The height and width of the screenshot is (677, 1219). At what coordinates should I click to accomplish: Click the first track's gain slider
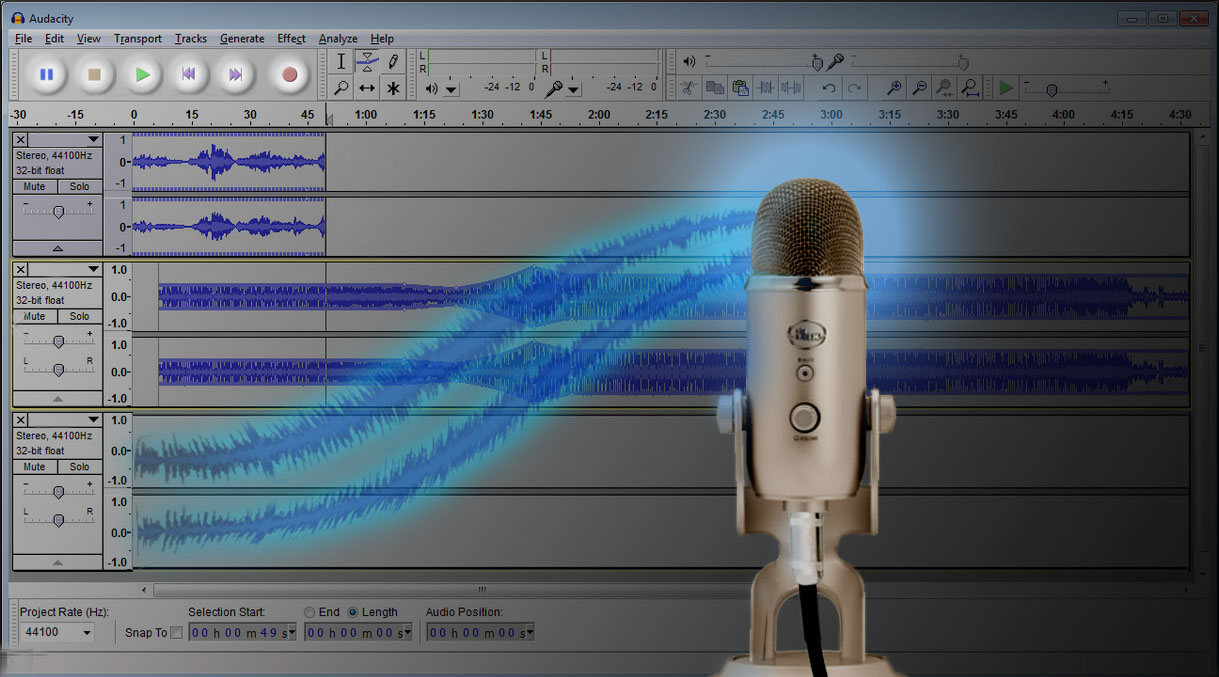pyautogui.click(x=58, y=211)
